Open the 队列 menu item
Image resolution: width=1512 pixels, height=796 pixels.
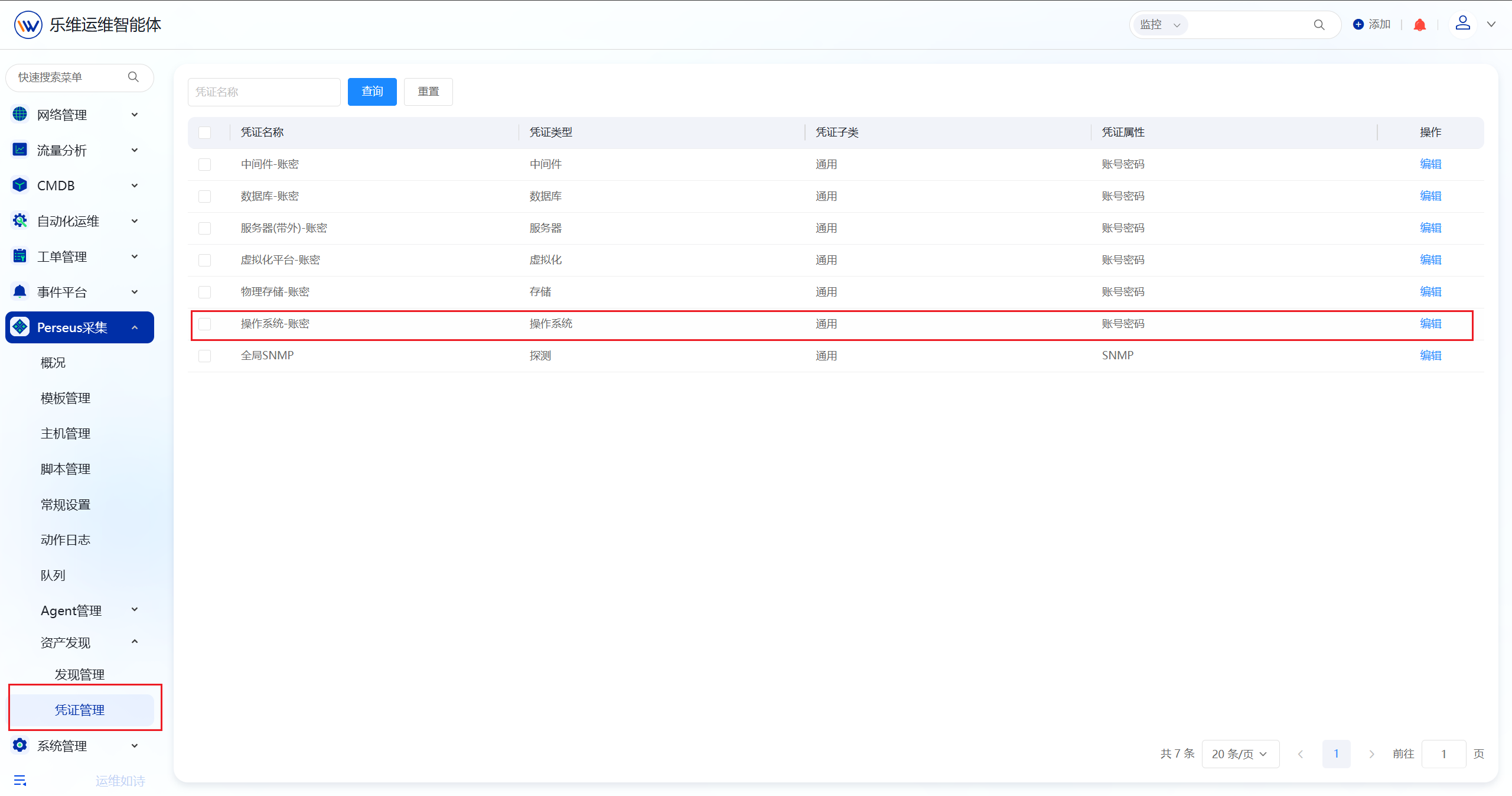click(53, 576)
